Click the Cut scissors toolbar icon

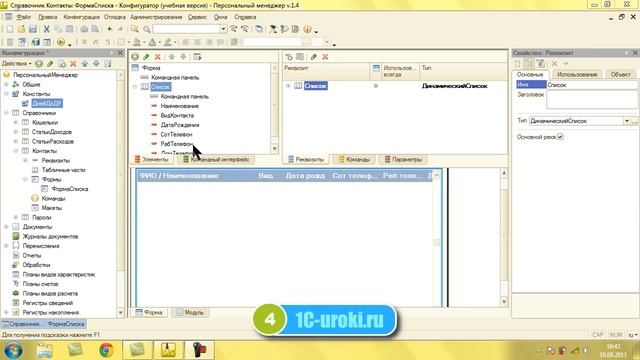coord(47,29)
